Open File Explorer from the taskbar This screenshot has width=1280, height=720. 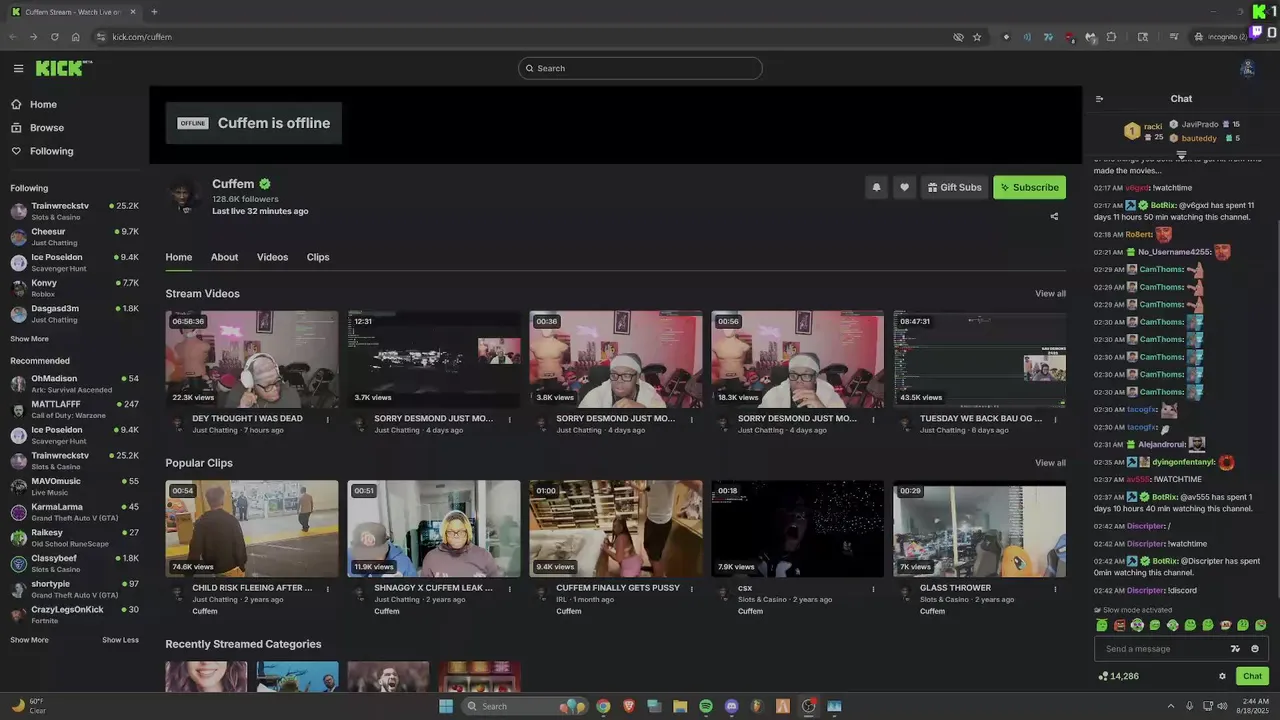click(680, 706)
